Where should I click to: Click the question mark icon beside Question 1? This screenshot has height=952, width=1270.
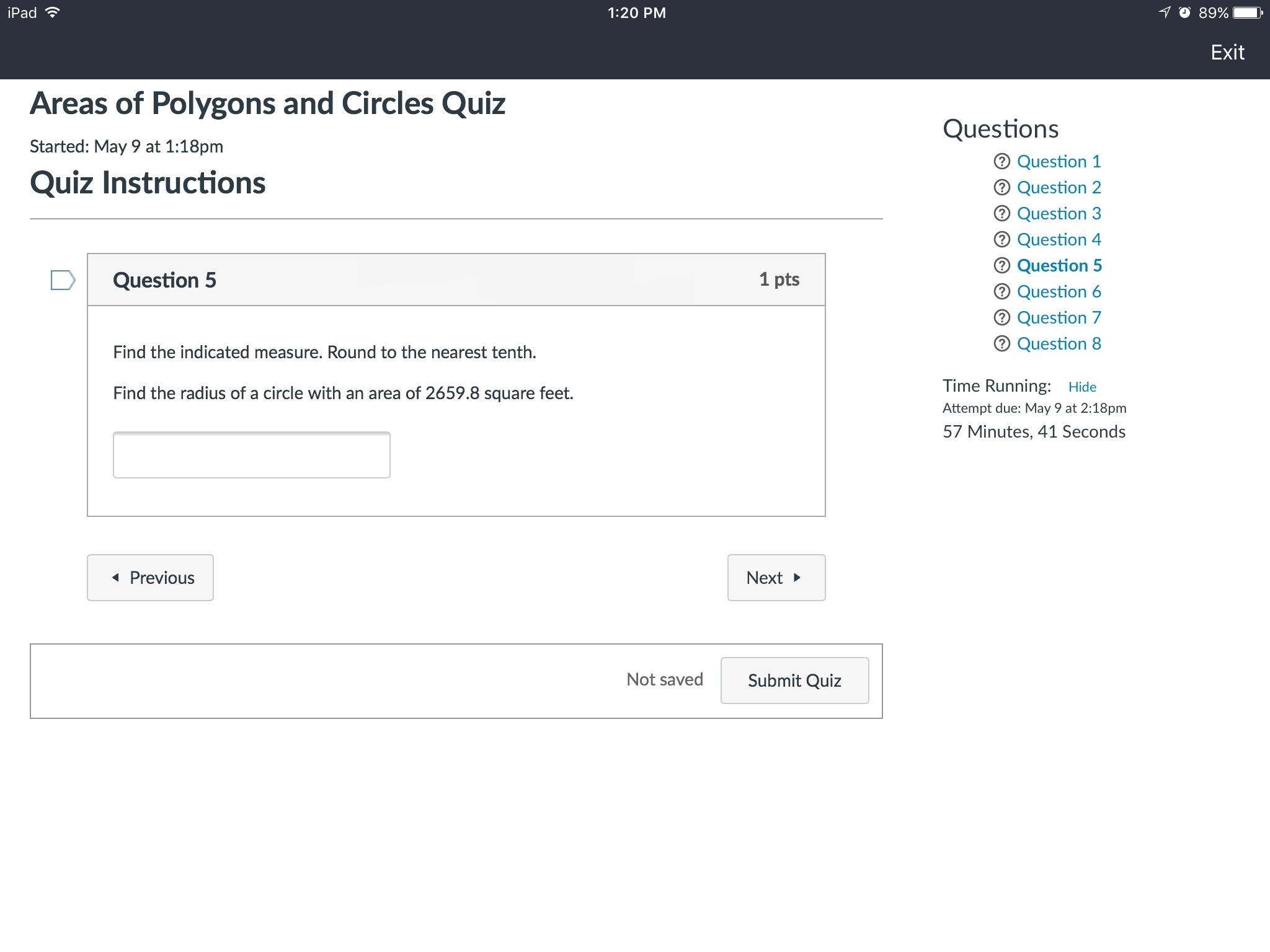tap(1001, 162)
